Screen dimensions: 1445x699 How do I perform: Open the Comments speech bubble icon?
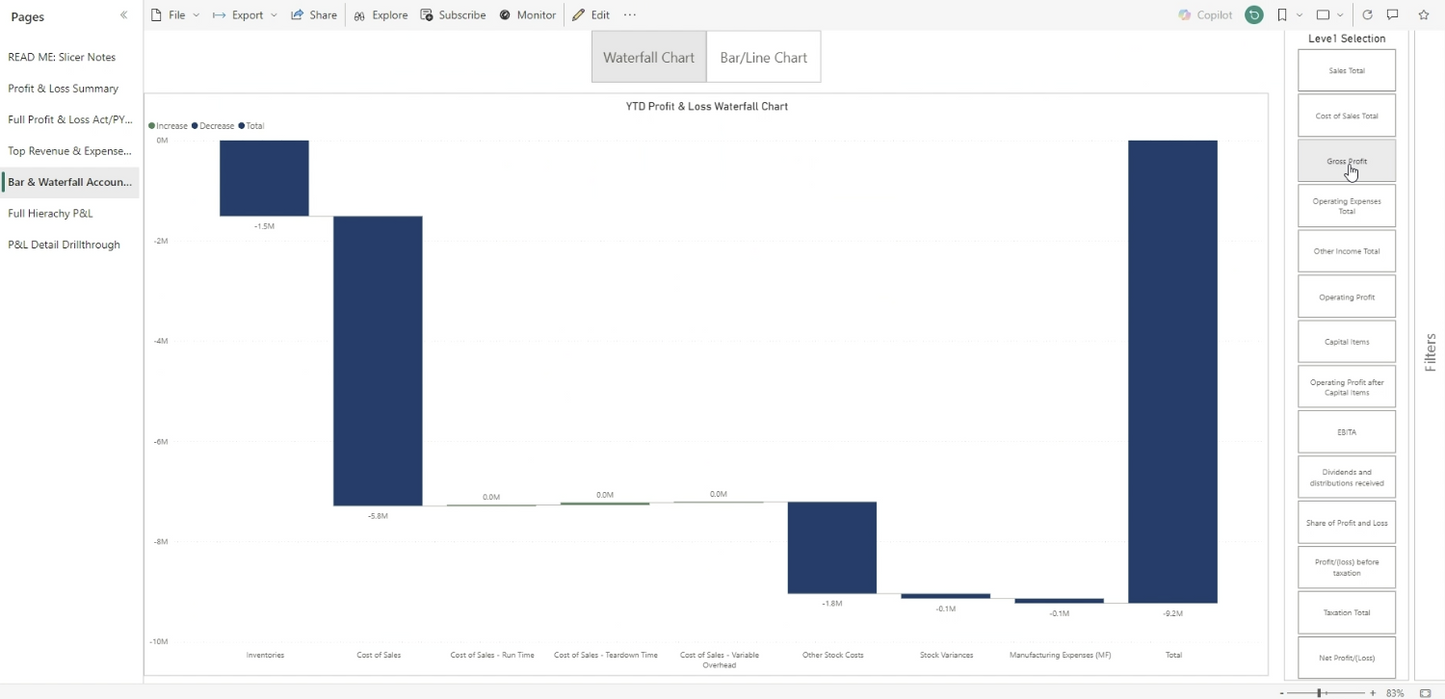coord(1393,15)
